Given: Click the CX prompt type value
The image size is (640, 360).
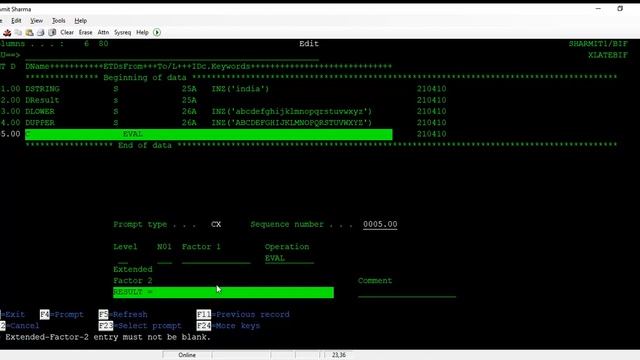Looking at the screenshot, I should [216, 224].
